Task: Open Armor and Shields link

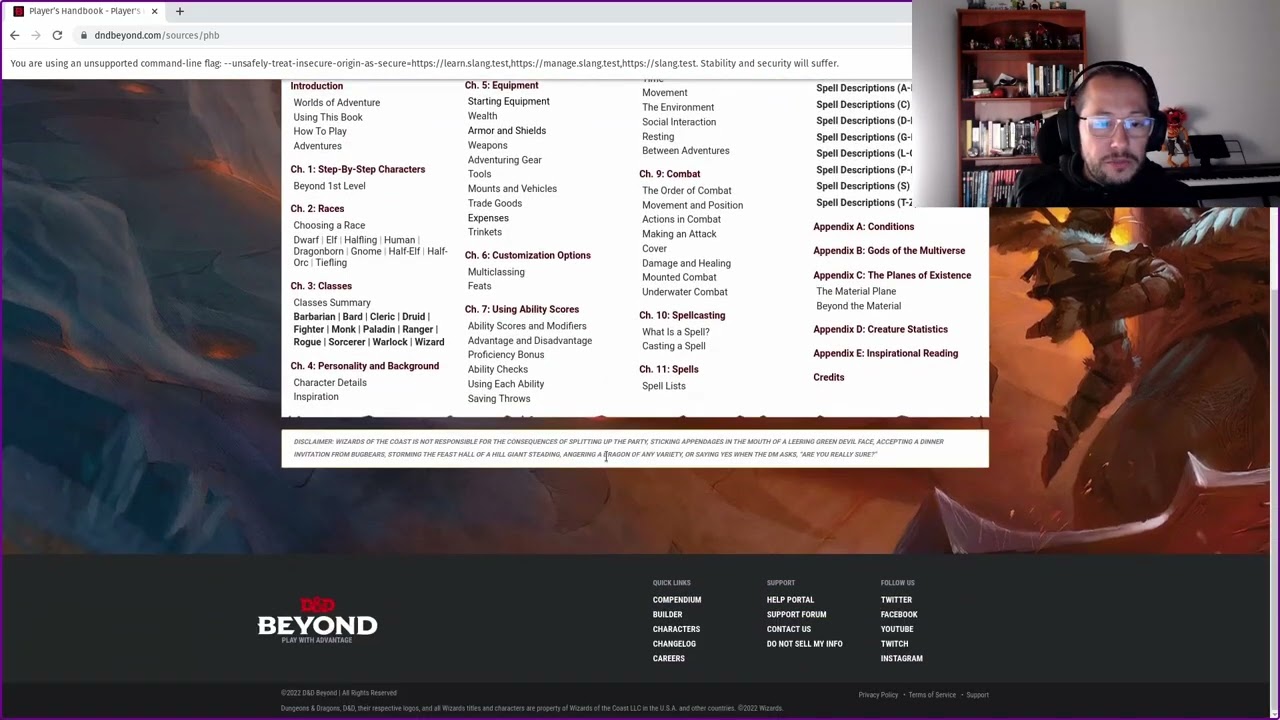Action: (507, 131)
